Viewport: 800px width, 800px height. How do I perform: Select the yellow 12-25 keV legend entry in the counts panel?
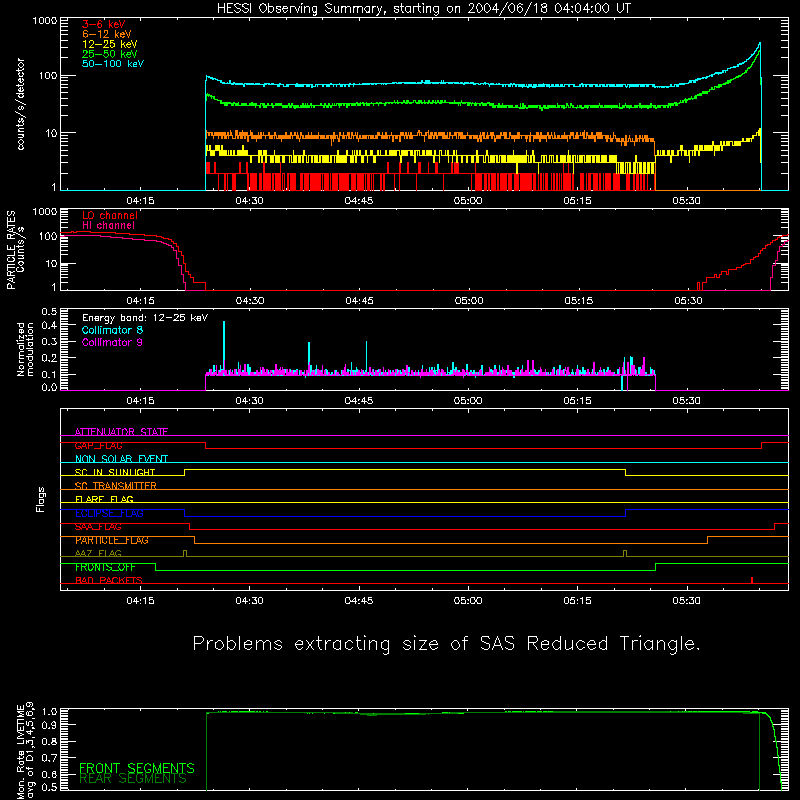pyautogui.click(x=110, y=44)
